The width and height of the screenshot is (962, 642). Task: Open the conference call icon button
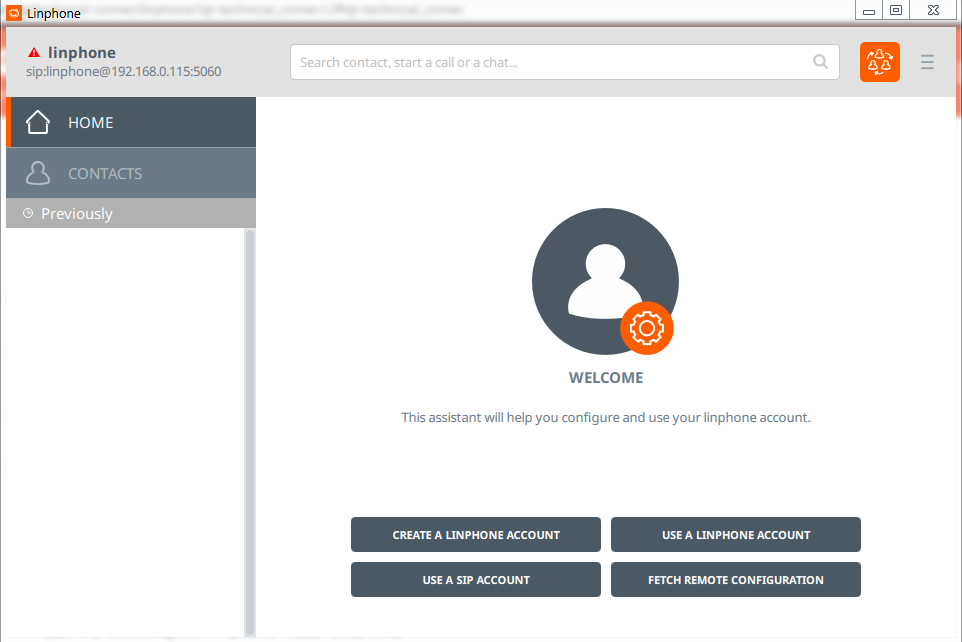click(x=879, y=62)
